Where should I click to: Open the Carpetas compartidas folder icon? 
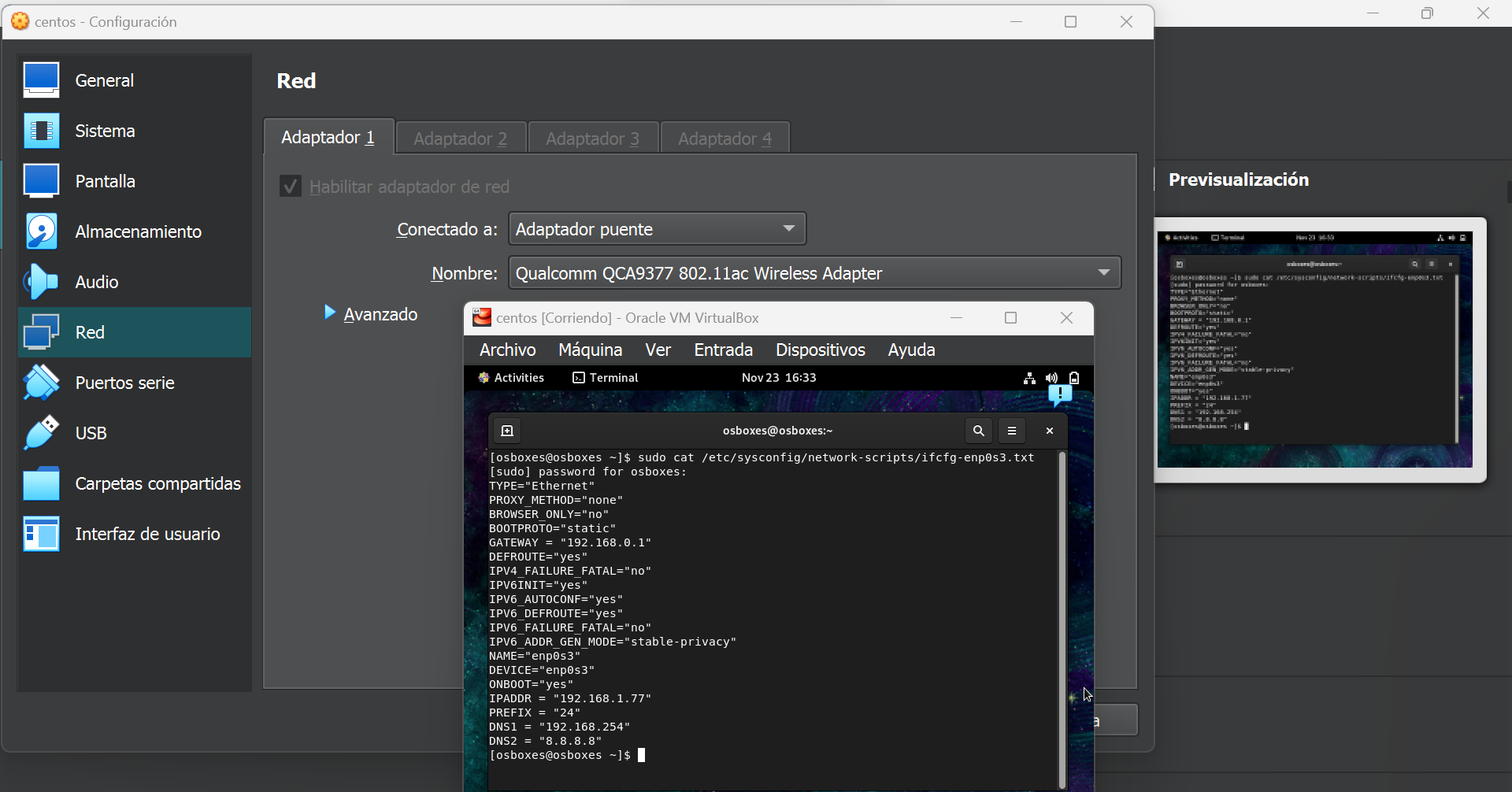(x=41, y=483)
